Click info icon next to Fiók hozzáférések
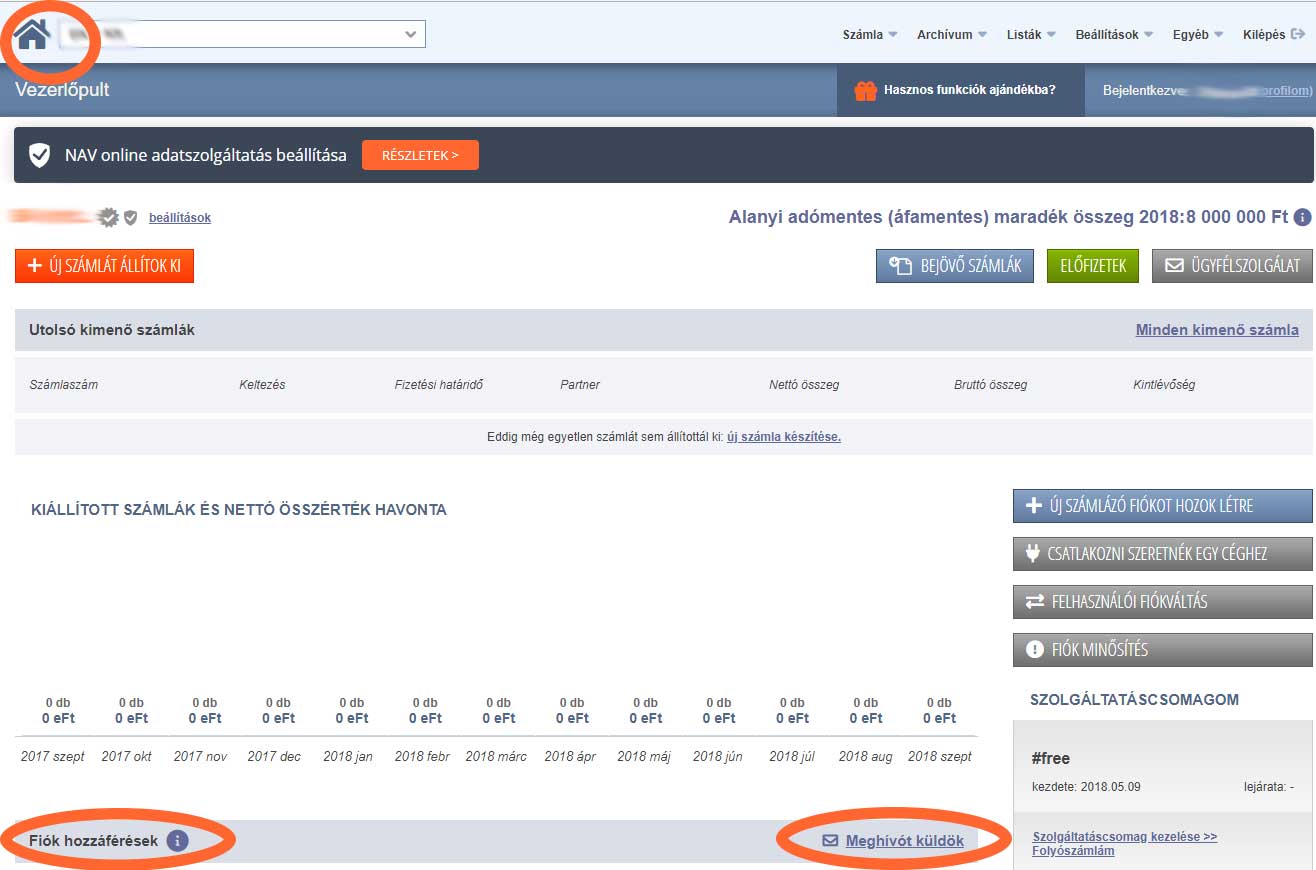This screenshot has height=870, width=1316. pyautogui.click(x=177, y=841)
